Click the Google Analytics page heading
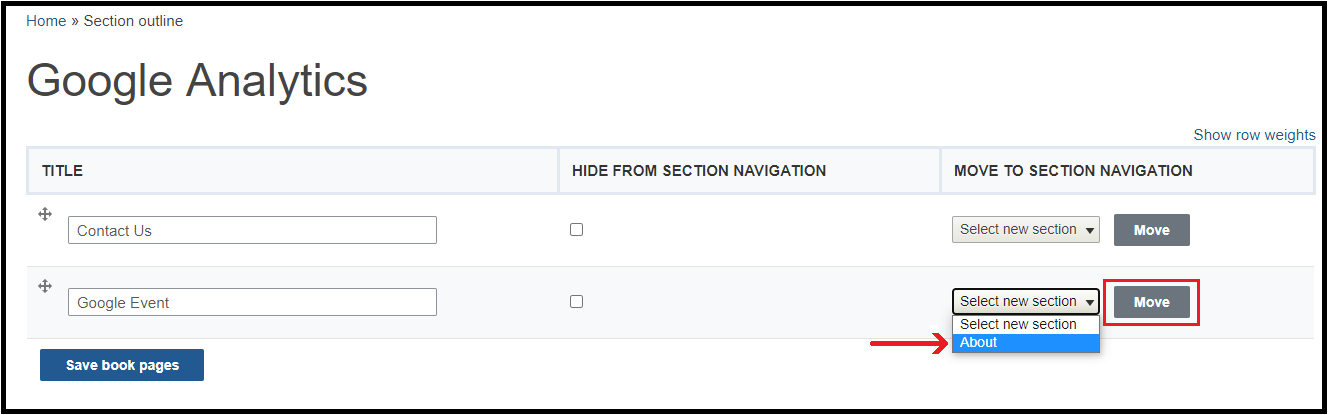 click(x=197, y=81)
